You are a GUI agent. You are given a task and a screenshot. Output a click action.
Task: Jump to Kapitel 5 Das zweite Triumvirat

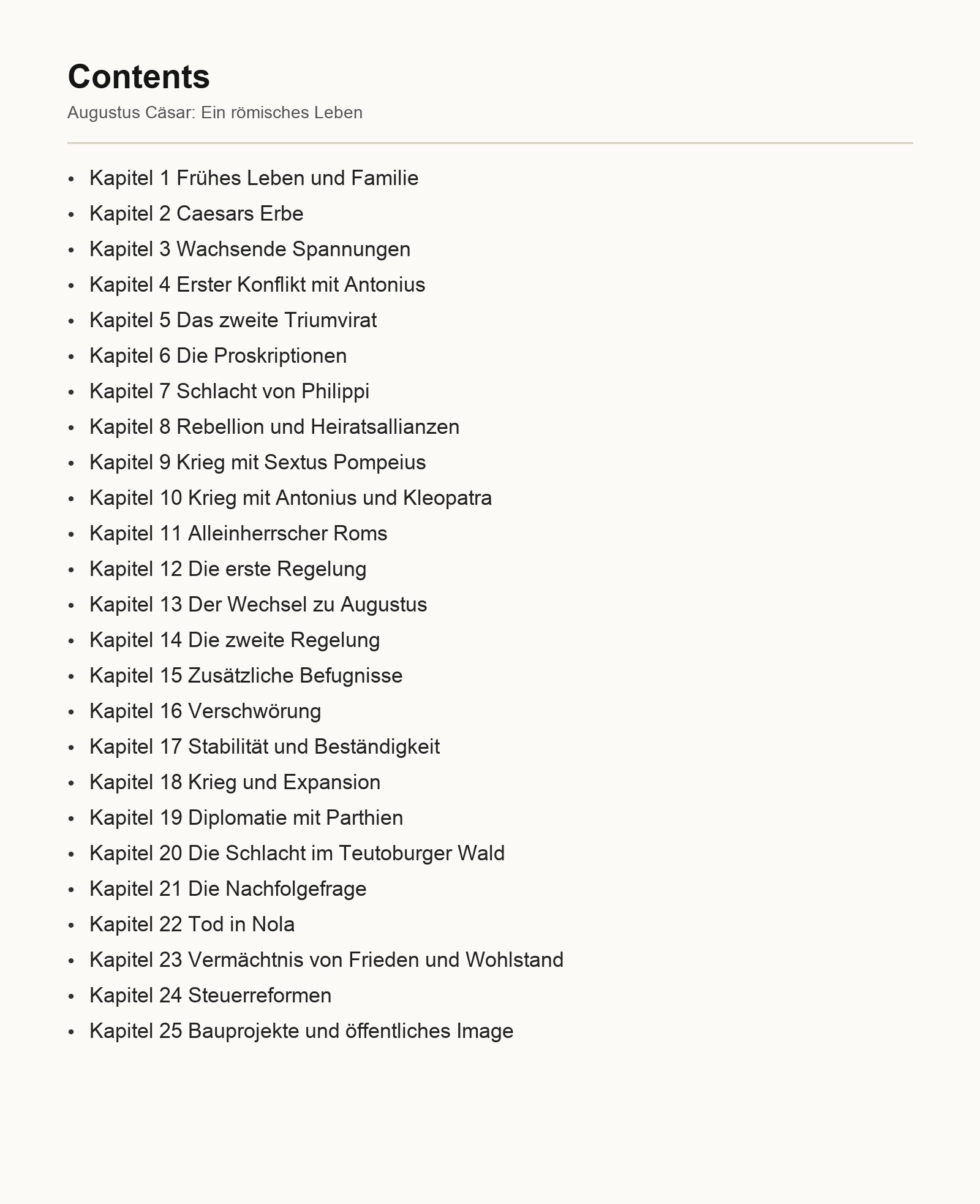pos(233,320)
